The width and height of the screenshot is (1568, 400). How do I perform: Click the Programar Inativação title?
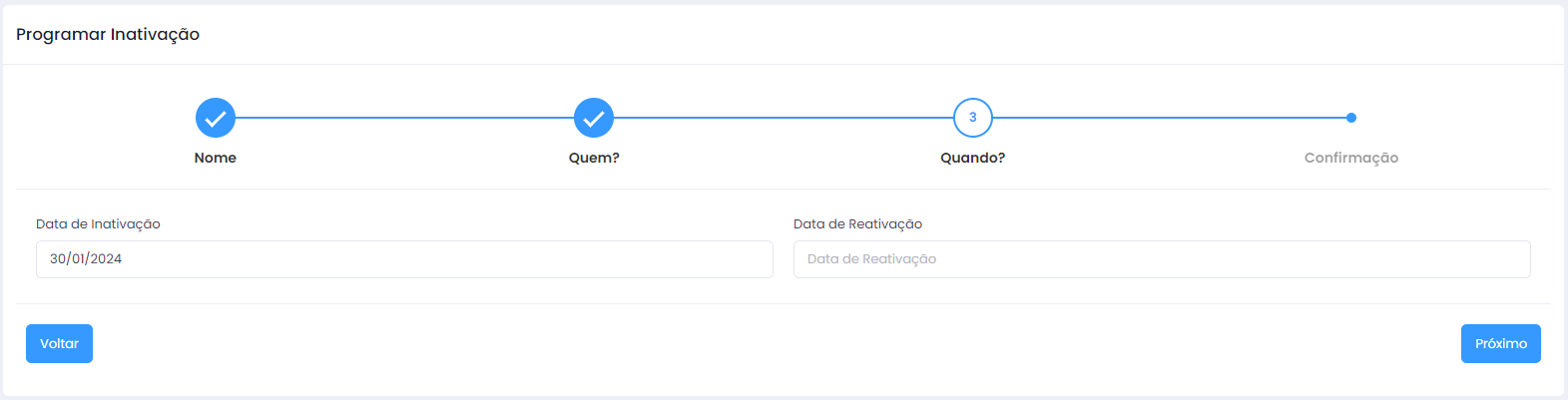pyautogui.click(x=108, y=34)
